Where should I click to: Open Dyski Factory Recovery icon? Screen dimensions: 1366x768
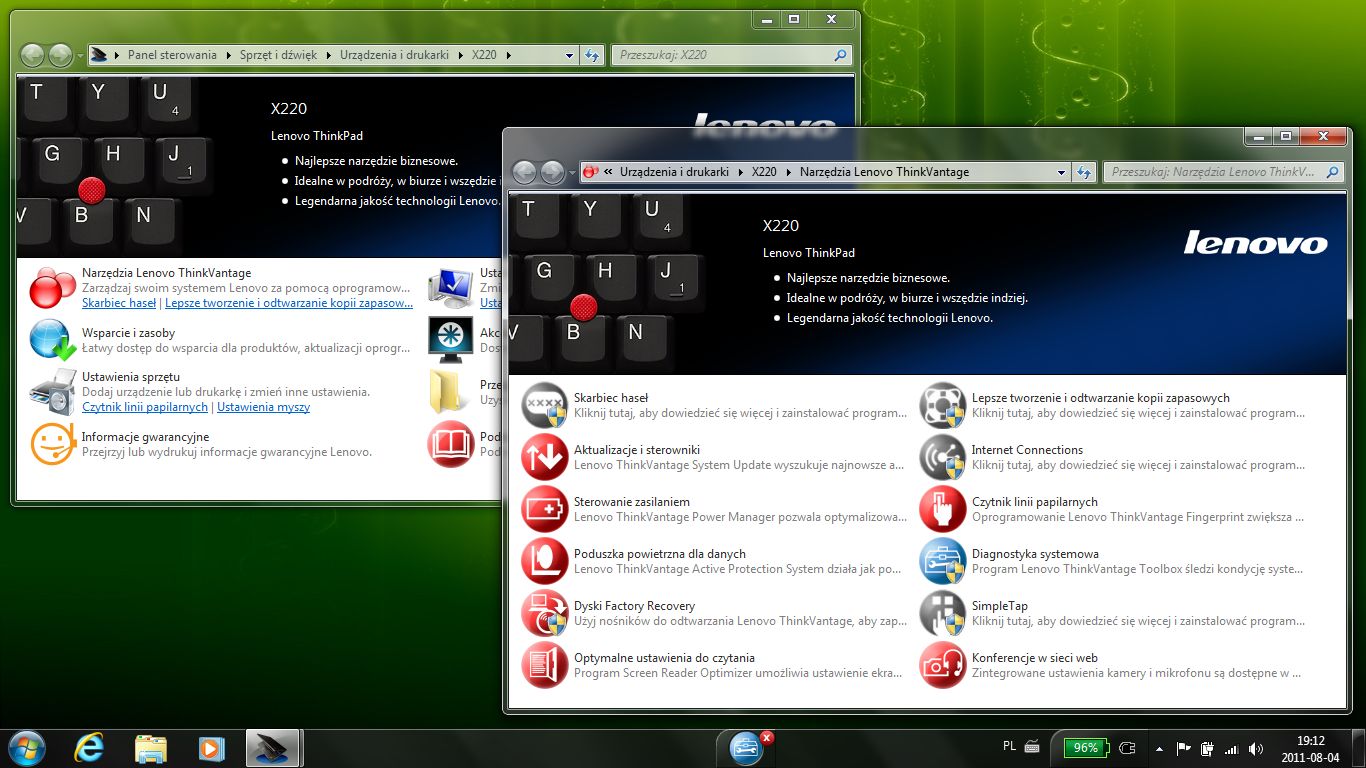click(x=545, y=614)
